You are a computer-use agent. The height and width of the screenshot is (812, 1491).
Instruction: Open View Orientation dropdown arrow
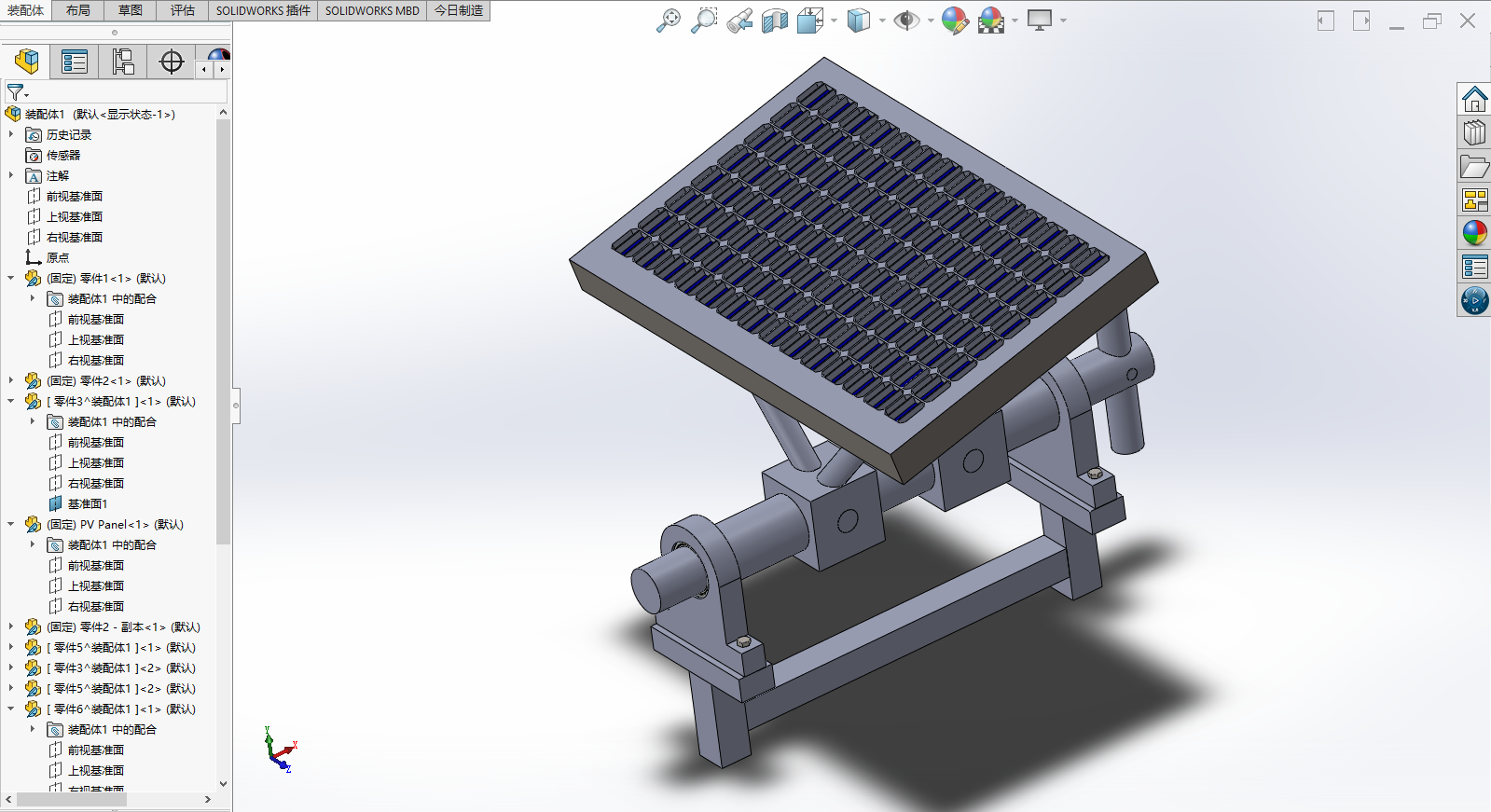[833, 21]
